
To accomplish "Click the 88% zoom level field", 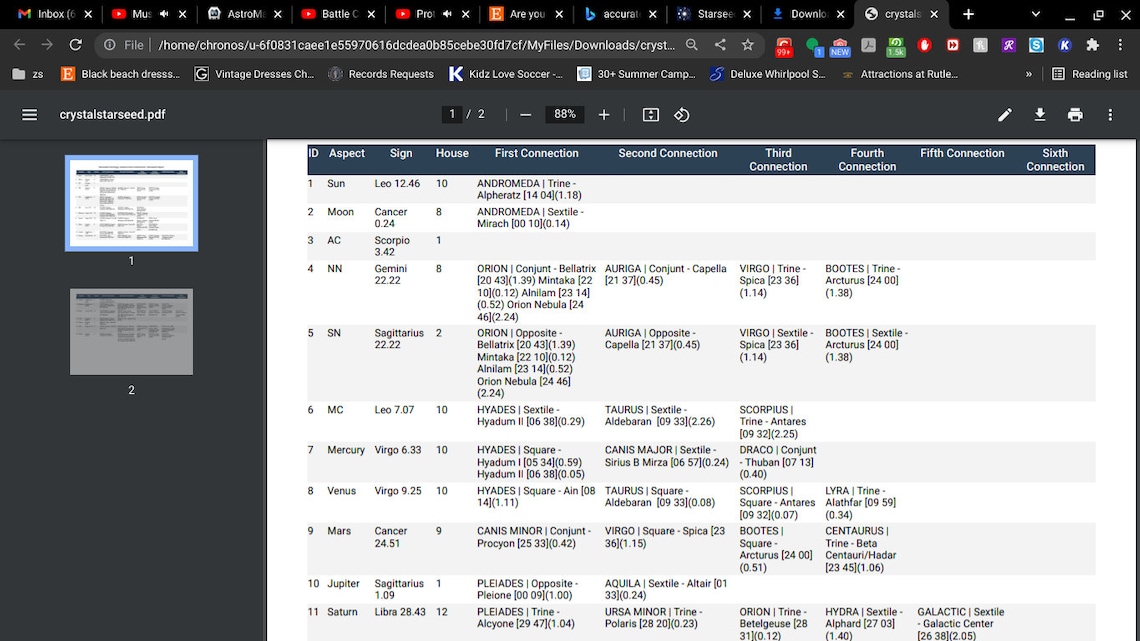I will click(x=565, y=114).
